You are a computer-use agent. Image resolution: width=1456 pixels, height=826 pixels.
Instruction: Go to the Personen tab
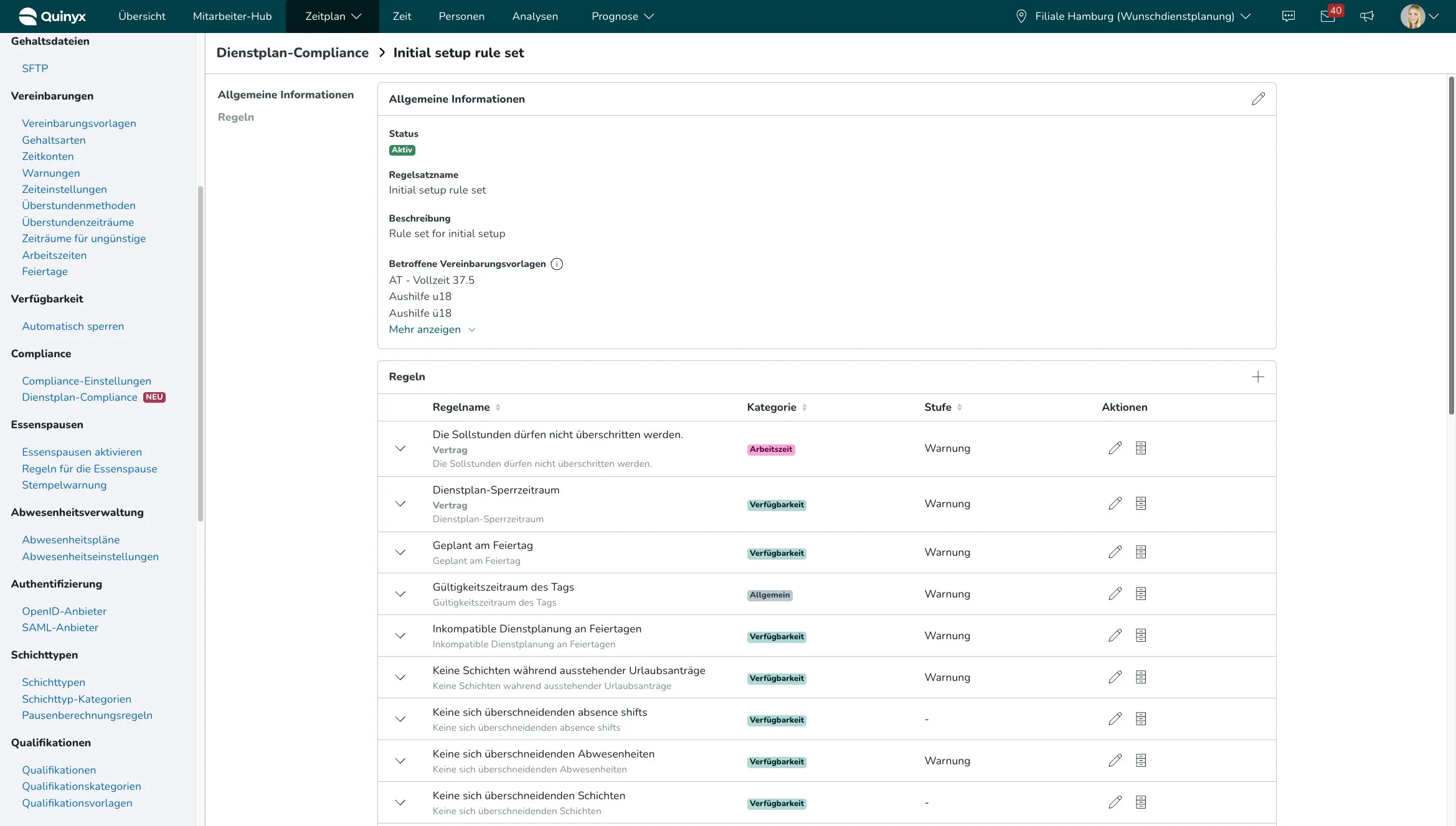click(x=461, y=16)
